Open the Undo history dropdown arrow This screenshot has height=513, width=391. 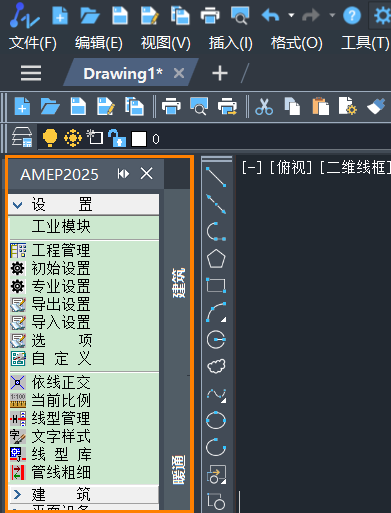291,15
